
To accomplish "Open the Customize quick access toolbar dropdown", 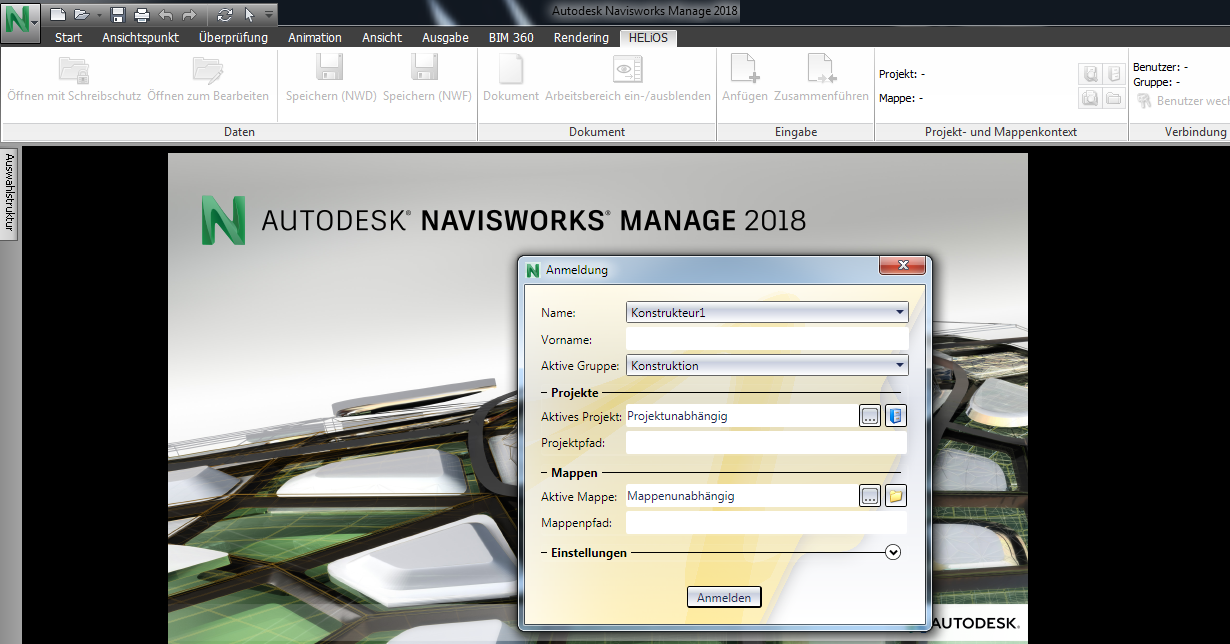I will pyautogui.click(x=269, y=15).
